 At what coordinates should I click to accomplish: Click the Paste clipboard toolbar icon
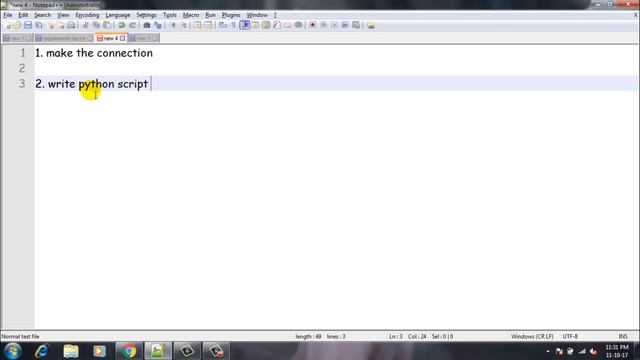[x=107, y=25]
